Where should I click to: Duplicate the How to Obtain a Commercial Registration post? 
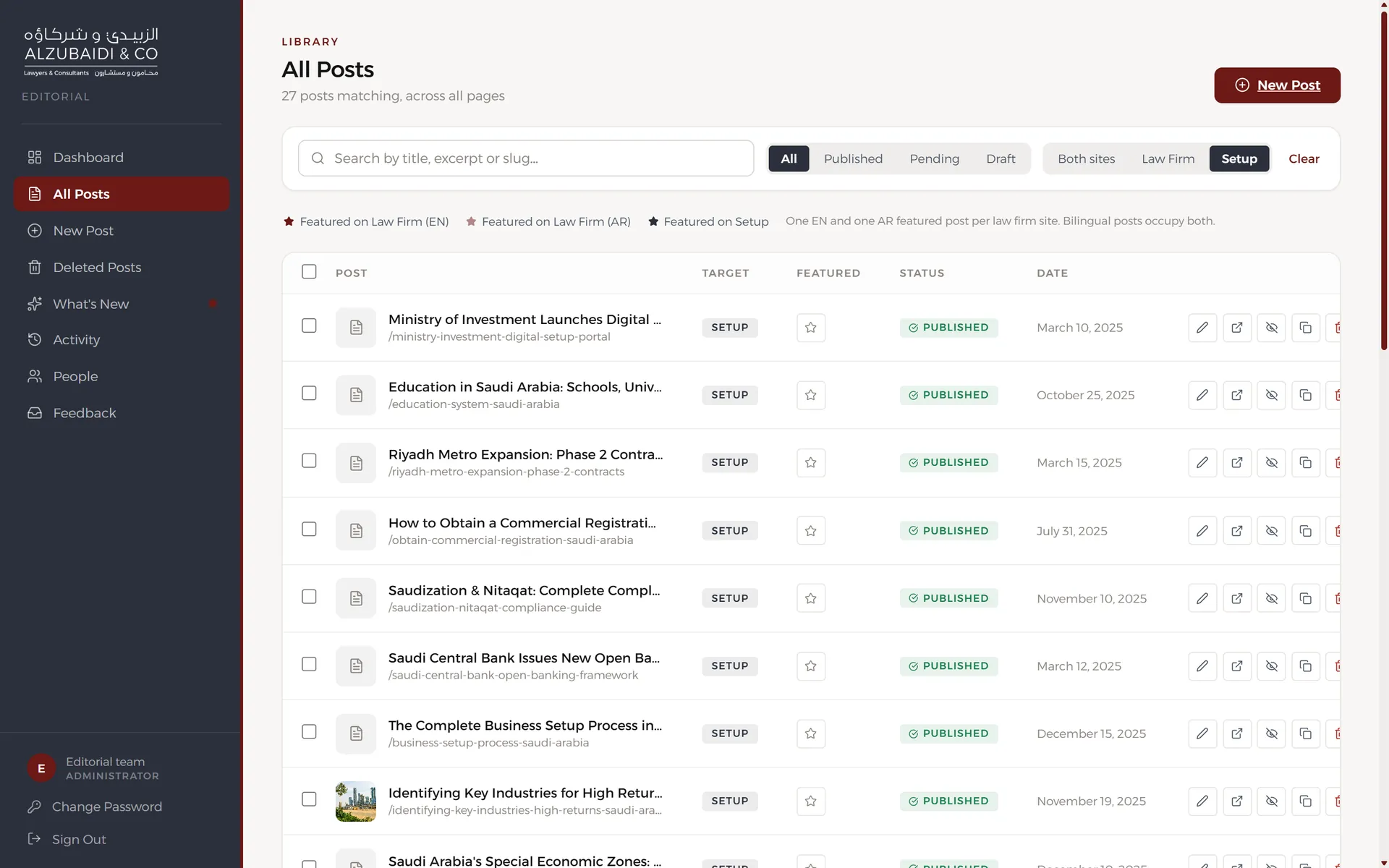click(1306, 531)
